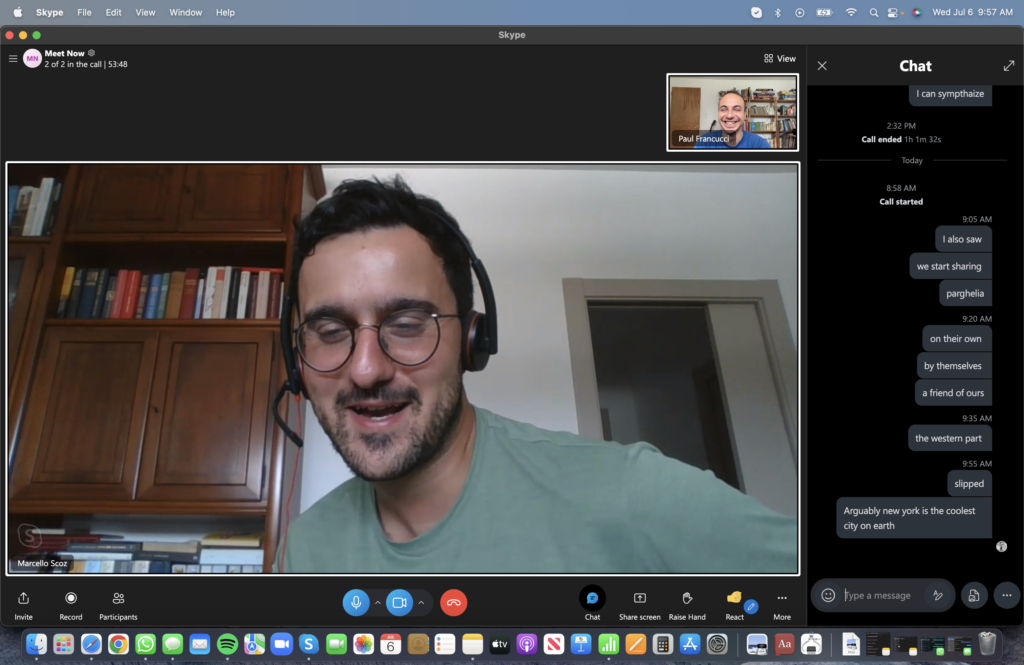Toggle the Chat panel button
The height and width of the screenshot is (665, 1024).
pos(592,598)
